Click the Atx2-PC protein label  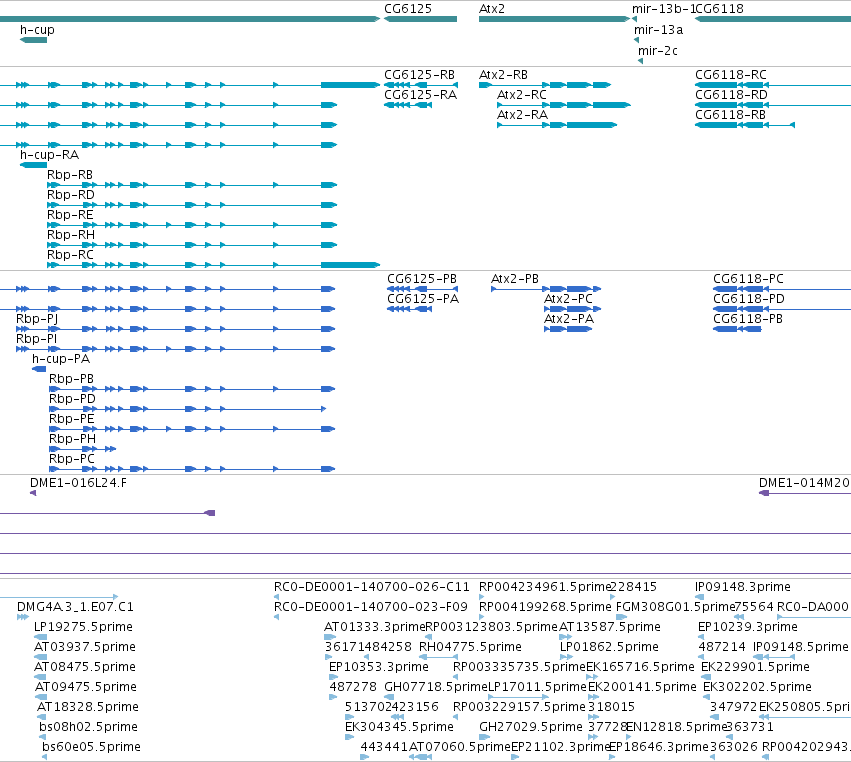coord(568,299)
